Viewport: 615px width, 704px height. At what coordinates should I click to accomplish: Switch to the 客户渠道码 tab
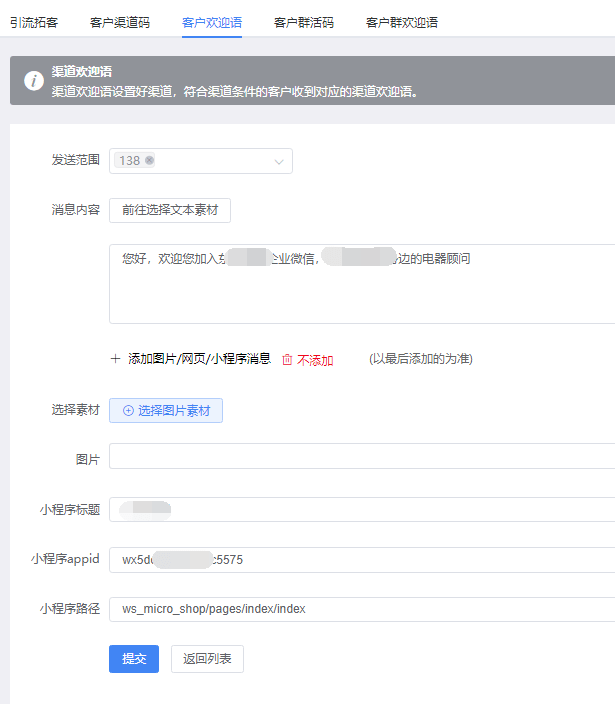[120, 22]
